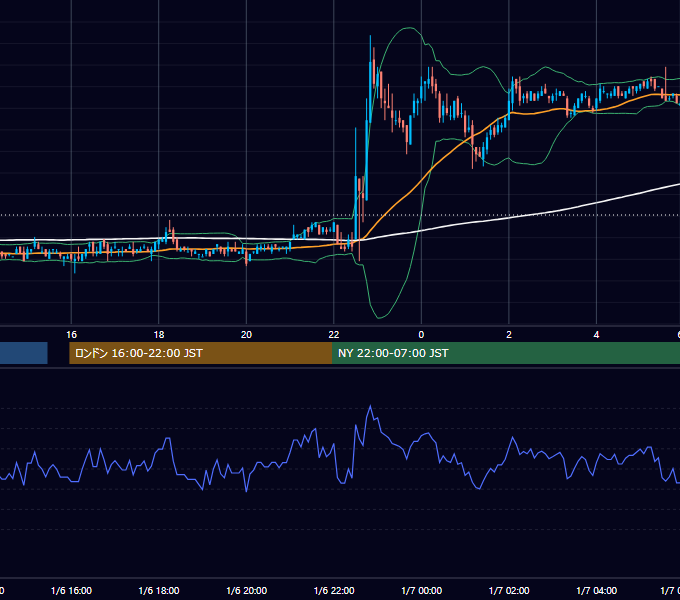Image resolution: width=680 pixels, height=600 pixels.
Task: Click the 1/7 00:00 label on oscillator axis
Action: [422, 590]
